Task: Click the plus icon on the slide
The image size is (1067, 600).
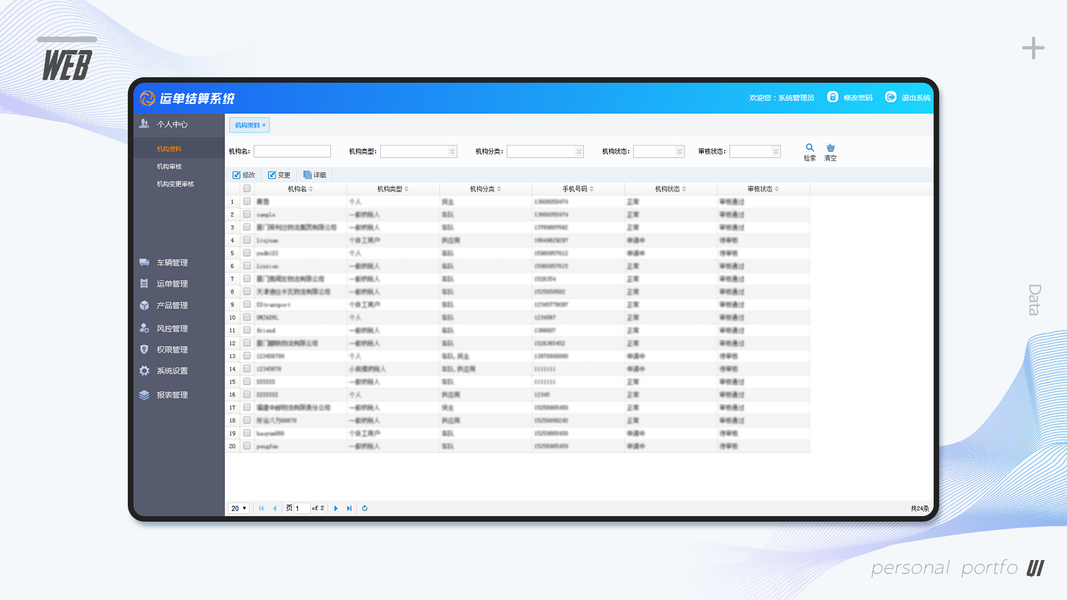Action: click(x=1033, y=48)
